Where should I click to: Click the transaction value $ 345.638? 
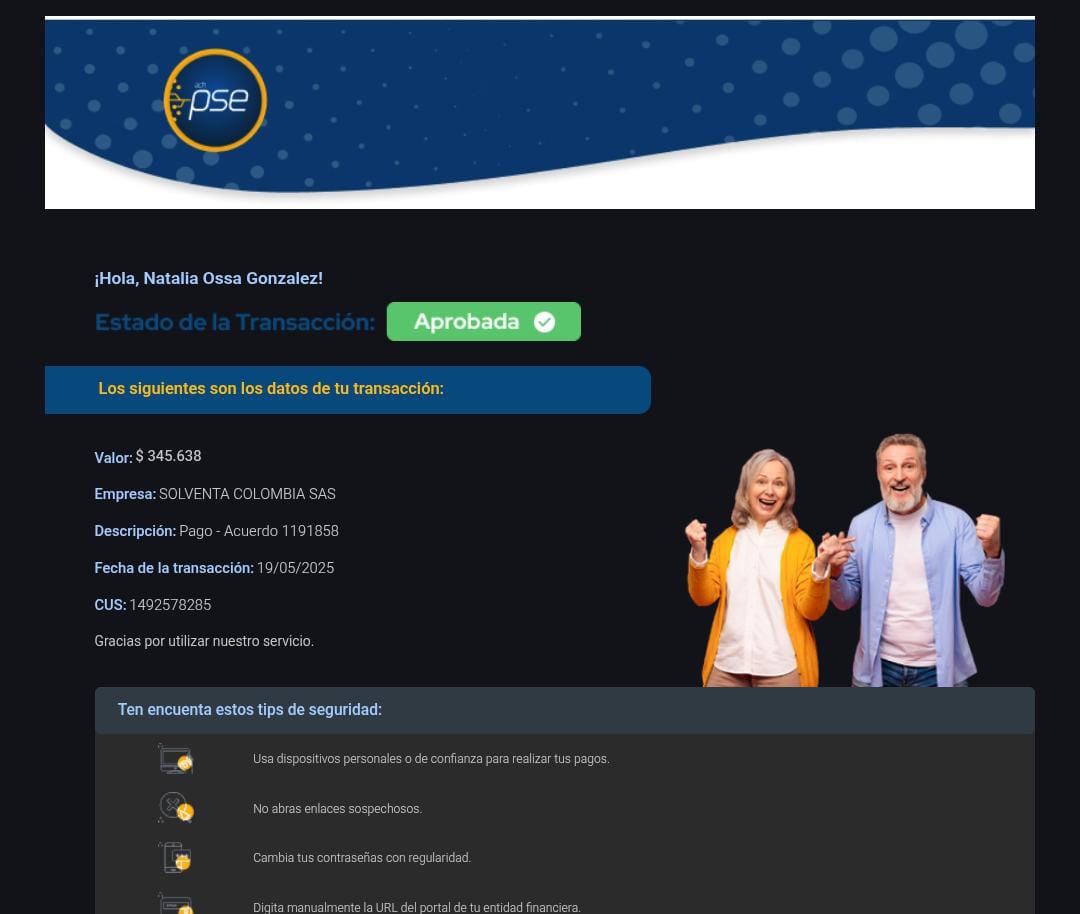168,456
